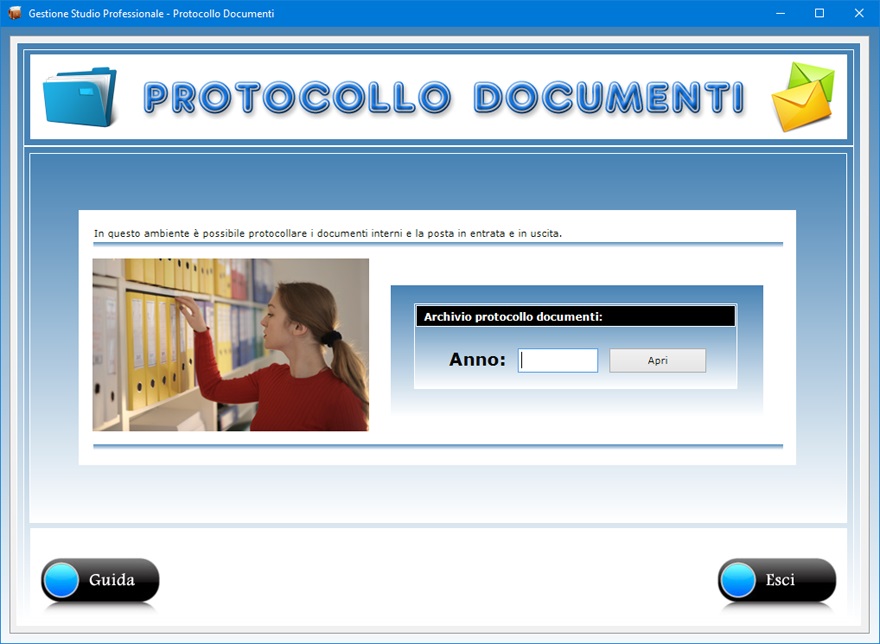Focus the Anno year input field
880x644 pixels.
tap(558, 360)
